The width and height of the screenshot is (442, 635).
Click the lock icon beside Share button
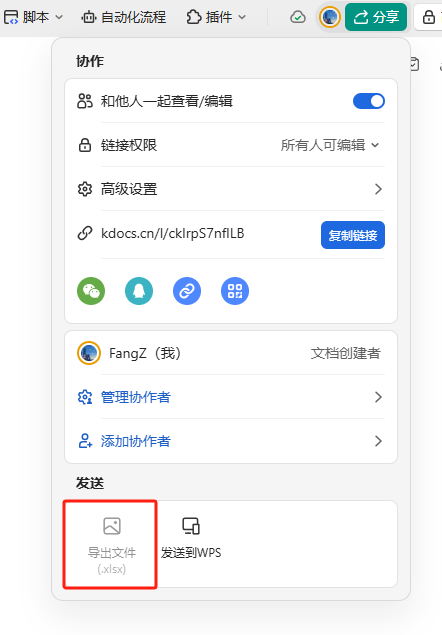pos(429,17)
